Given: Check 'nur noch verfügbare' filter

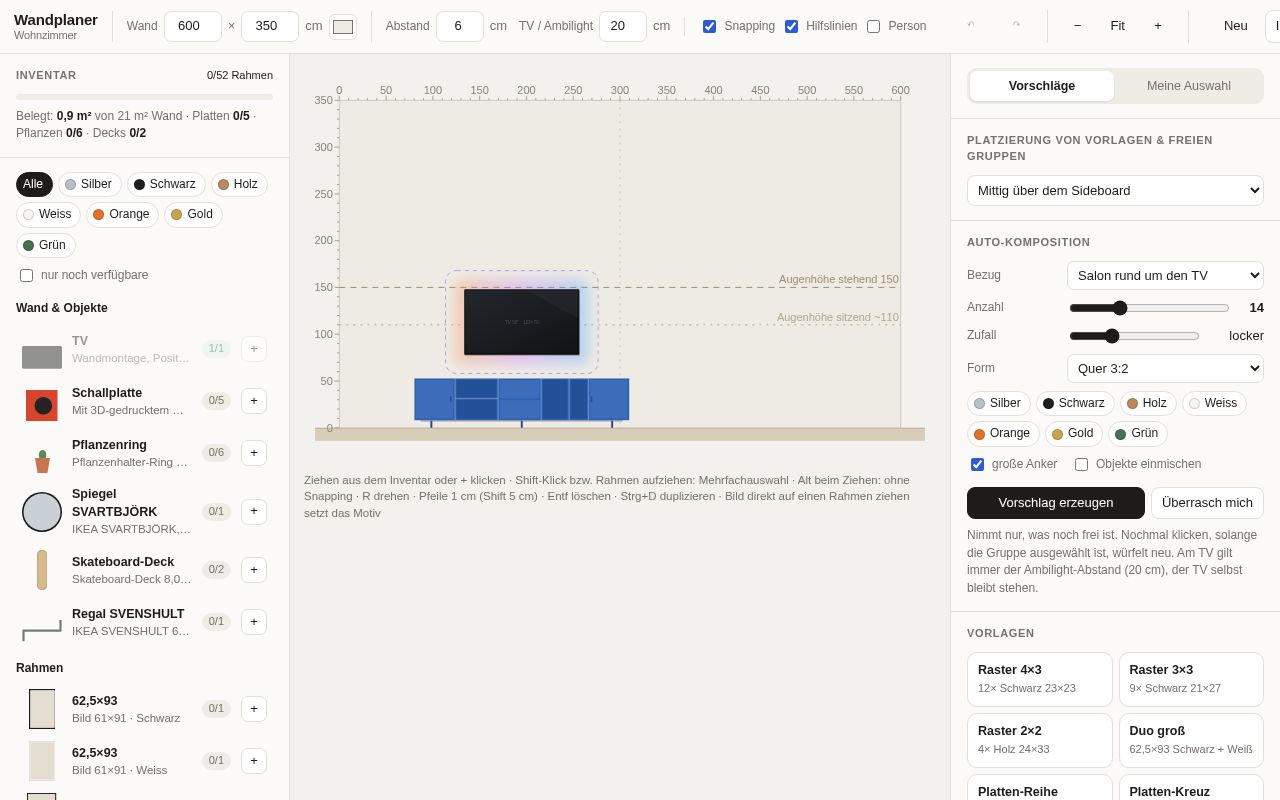Looking at the screenshot, I should 26,275.
